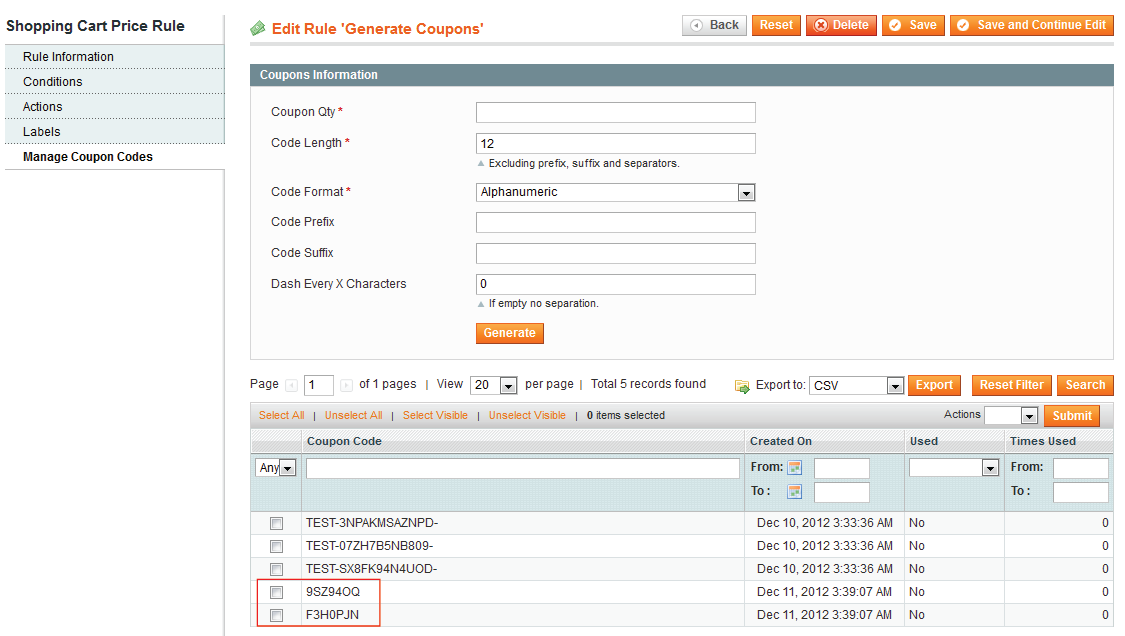Screen dimensions: 1125x636
Task: Open the Created On To calendar icon
Action: point(795,491)
